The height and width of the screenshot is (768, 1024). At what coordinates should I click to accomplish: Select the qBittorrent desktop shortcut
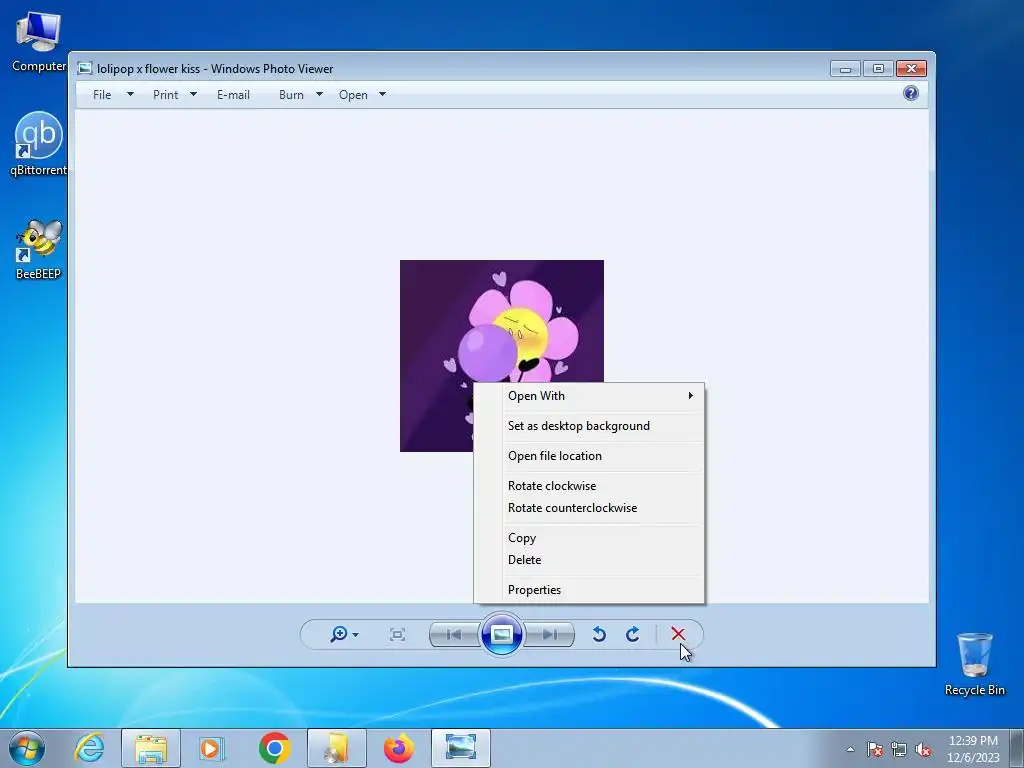(x=39, y=144)
